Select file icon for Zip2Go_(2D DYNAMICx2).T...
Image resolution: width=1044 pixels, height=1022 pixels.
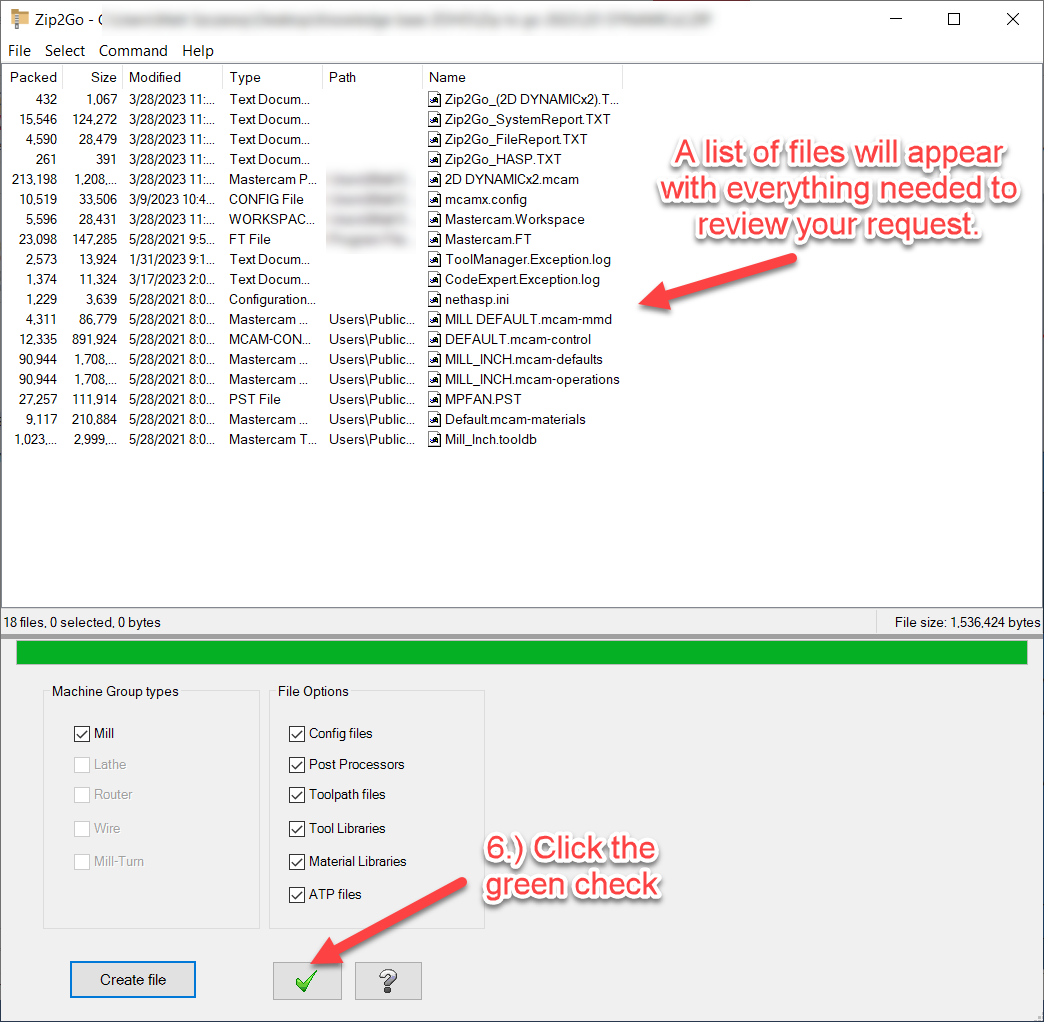click(x=434, y=99)
